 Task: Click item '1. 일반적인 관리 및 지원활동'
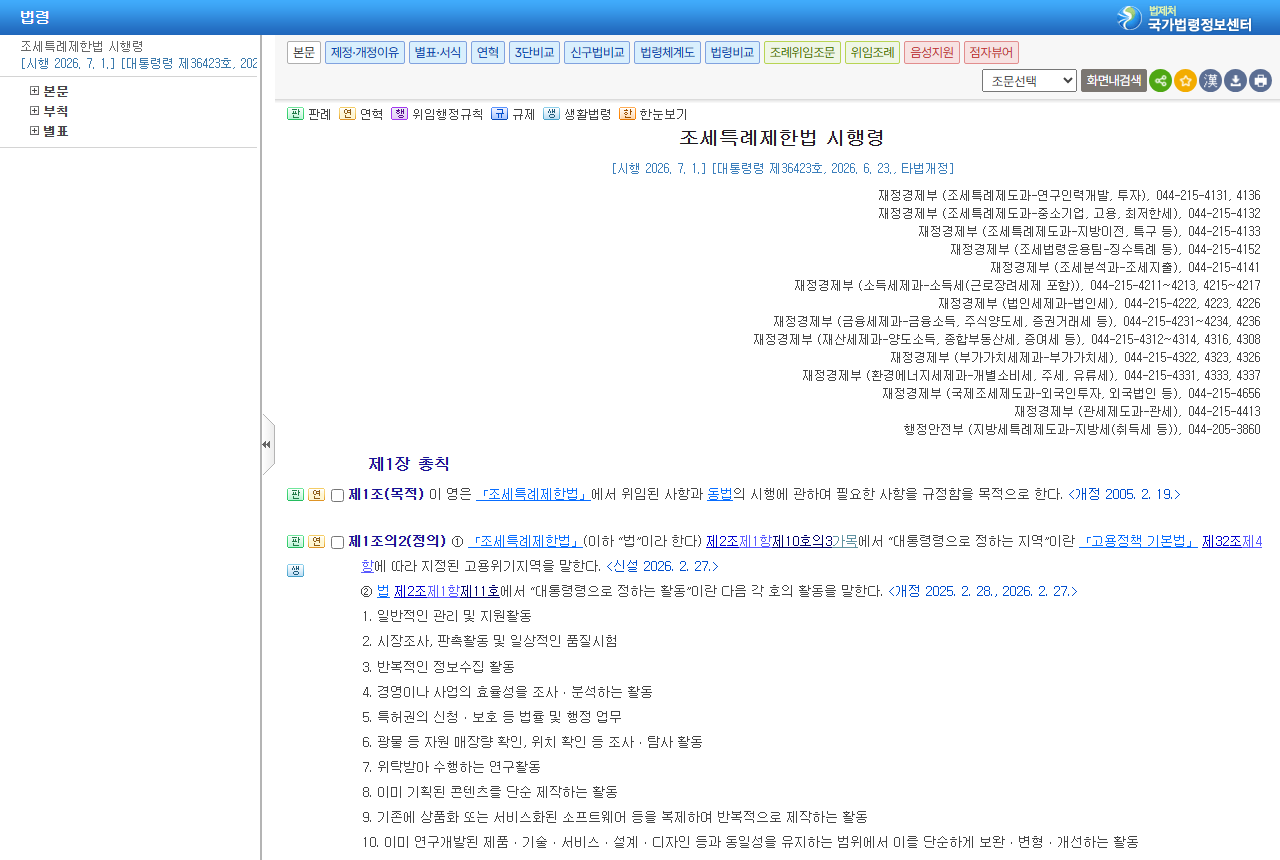pyautogui.click(x=447, y=616)
